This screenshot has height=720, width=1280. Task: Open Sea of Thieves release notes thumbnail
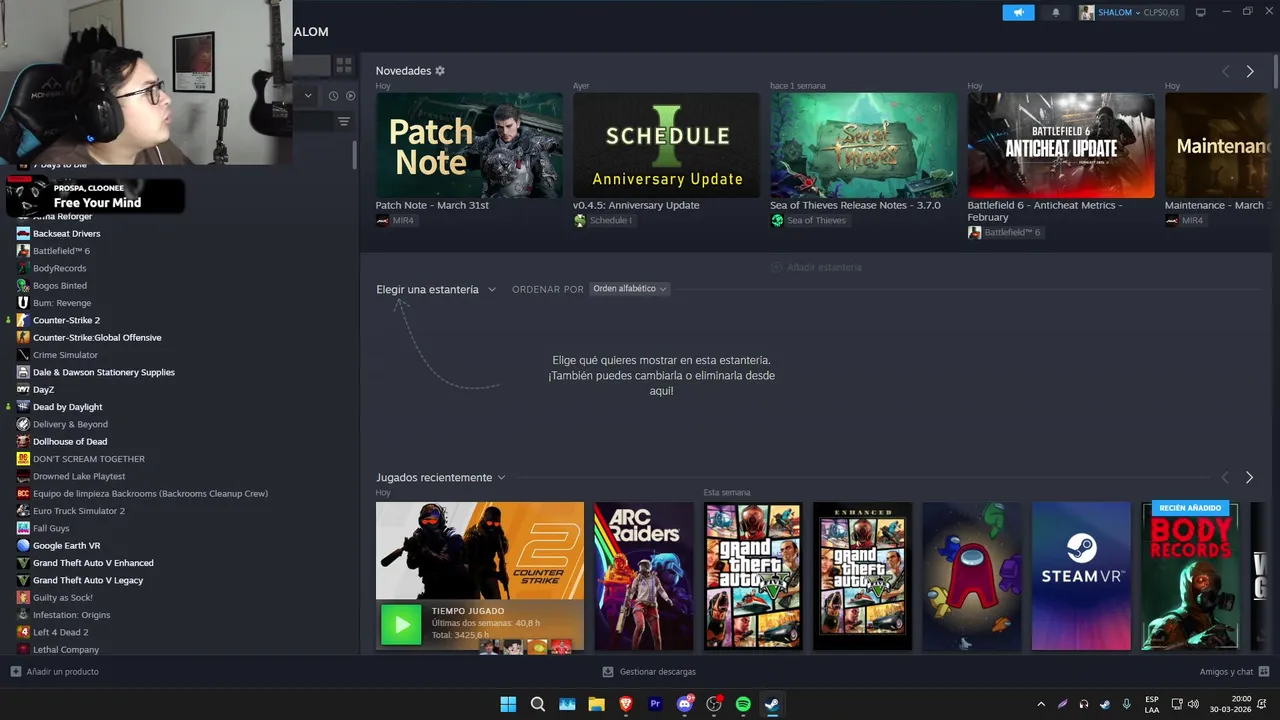[863, 145]
